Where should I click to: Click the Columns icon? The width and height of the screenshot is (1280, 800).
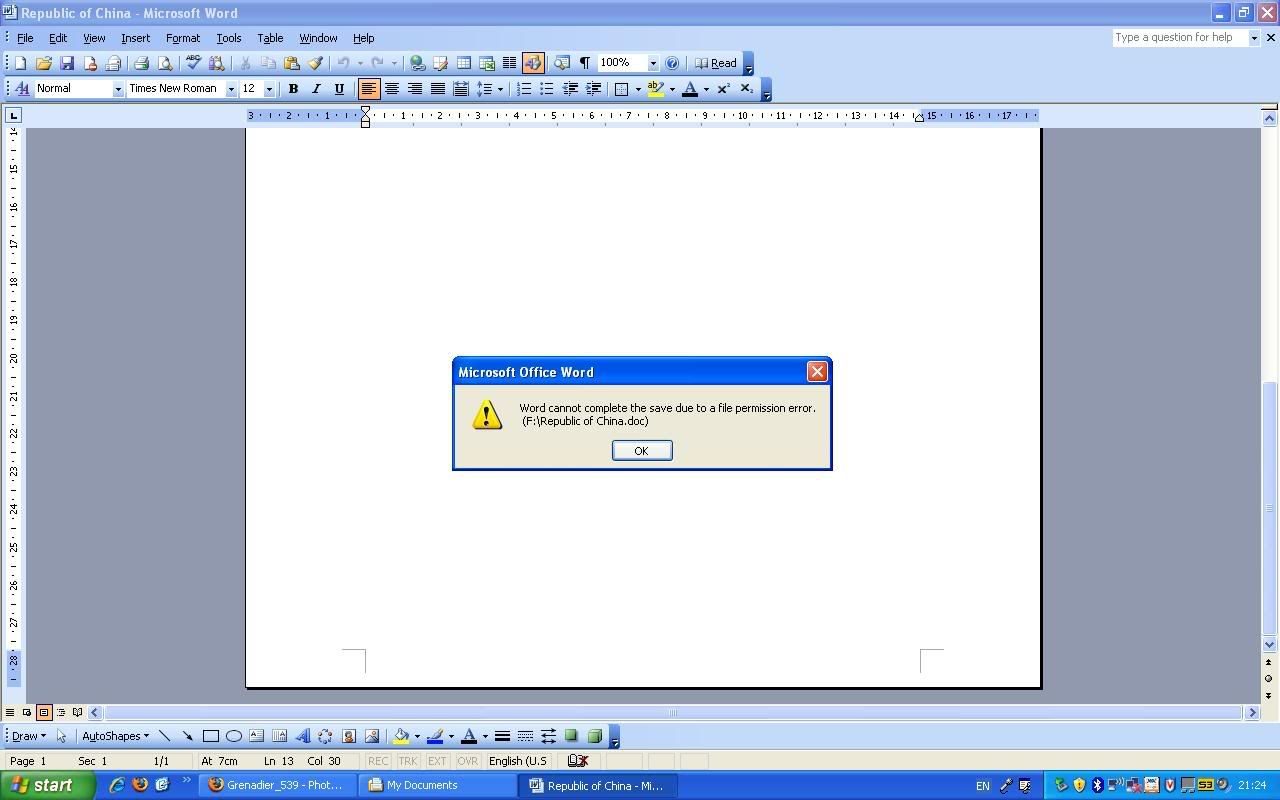point(510,63)
